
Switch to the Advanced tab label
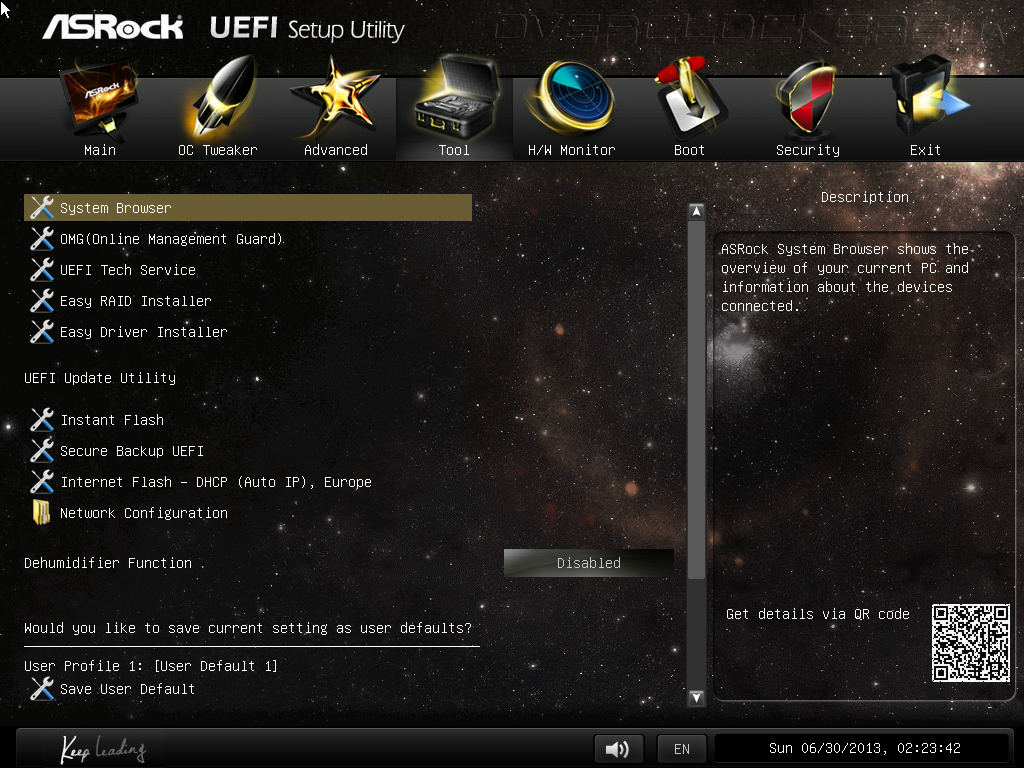[336, 150]
